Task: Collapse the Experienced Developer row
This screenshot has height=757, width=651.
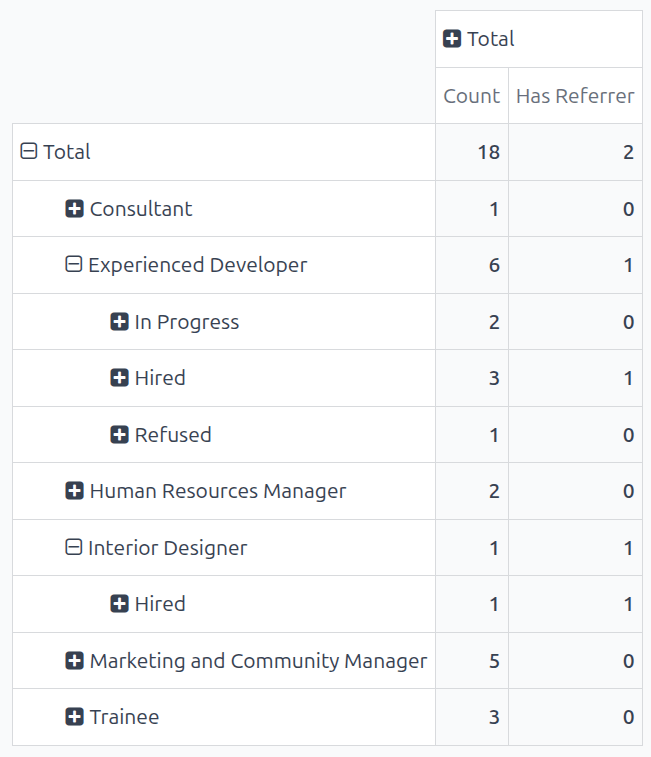Action: [73, 265]
